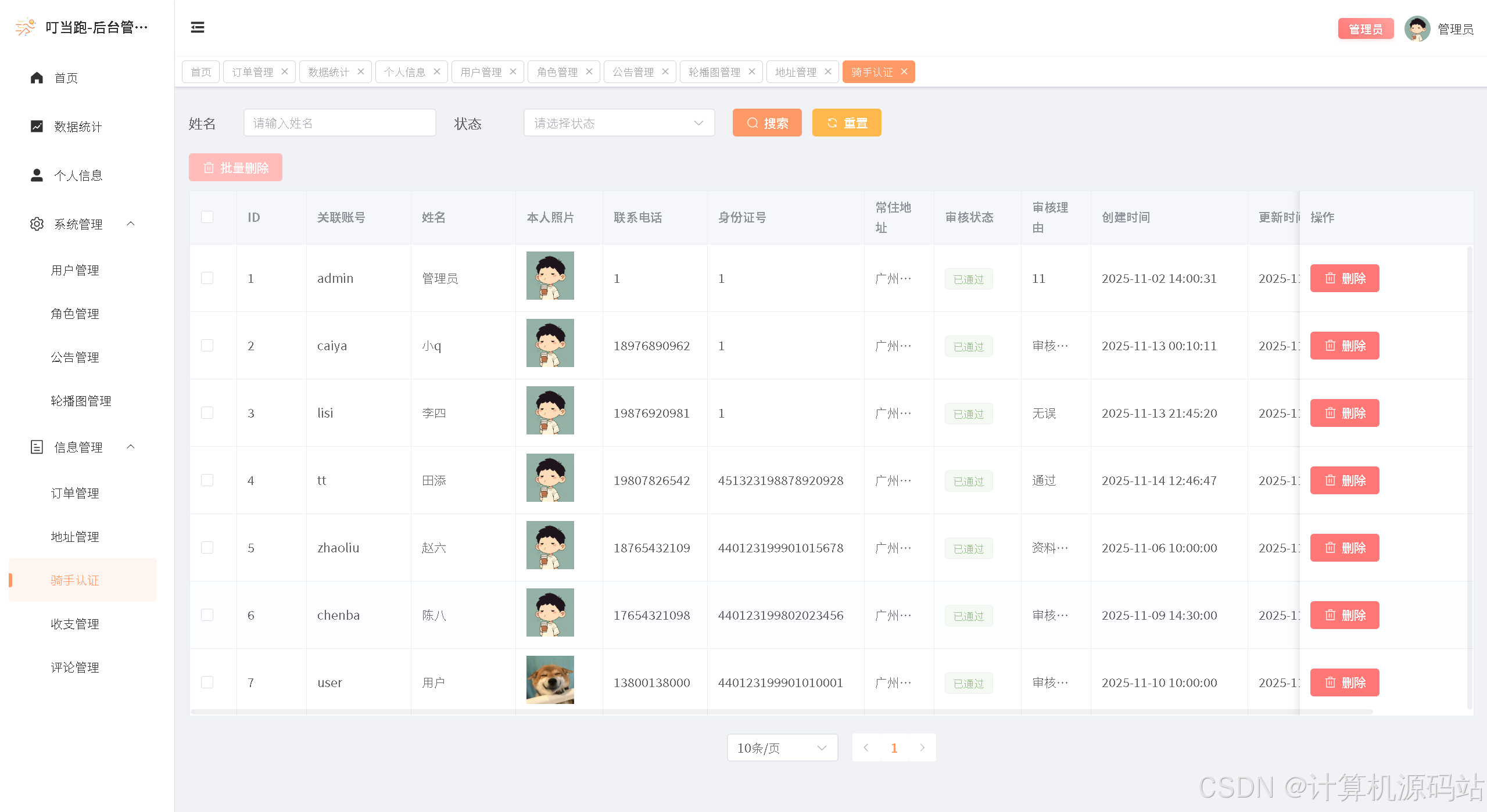The height and width of the screenshot is (812, 1487).
Task: Switch to the 轮播图管理 tab
Action: coord(714,72)
